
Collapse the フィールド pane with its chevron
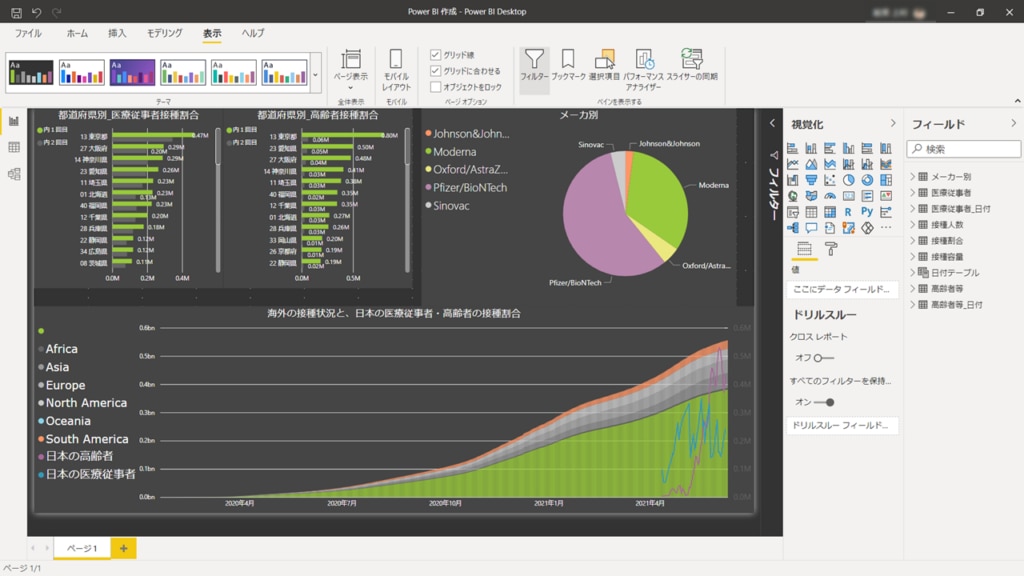pyautogui.click(x=1013, y=123)
